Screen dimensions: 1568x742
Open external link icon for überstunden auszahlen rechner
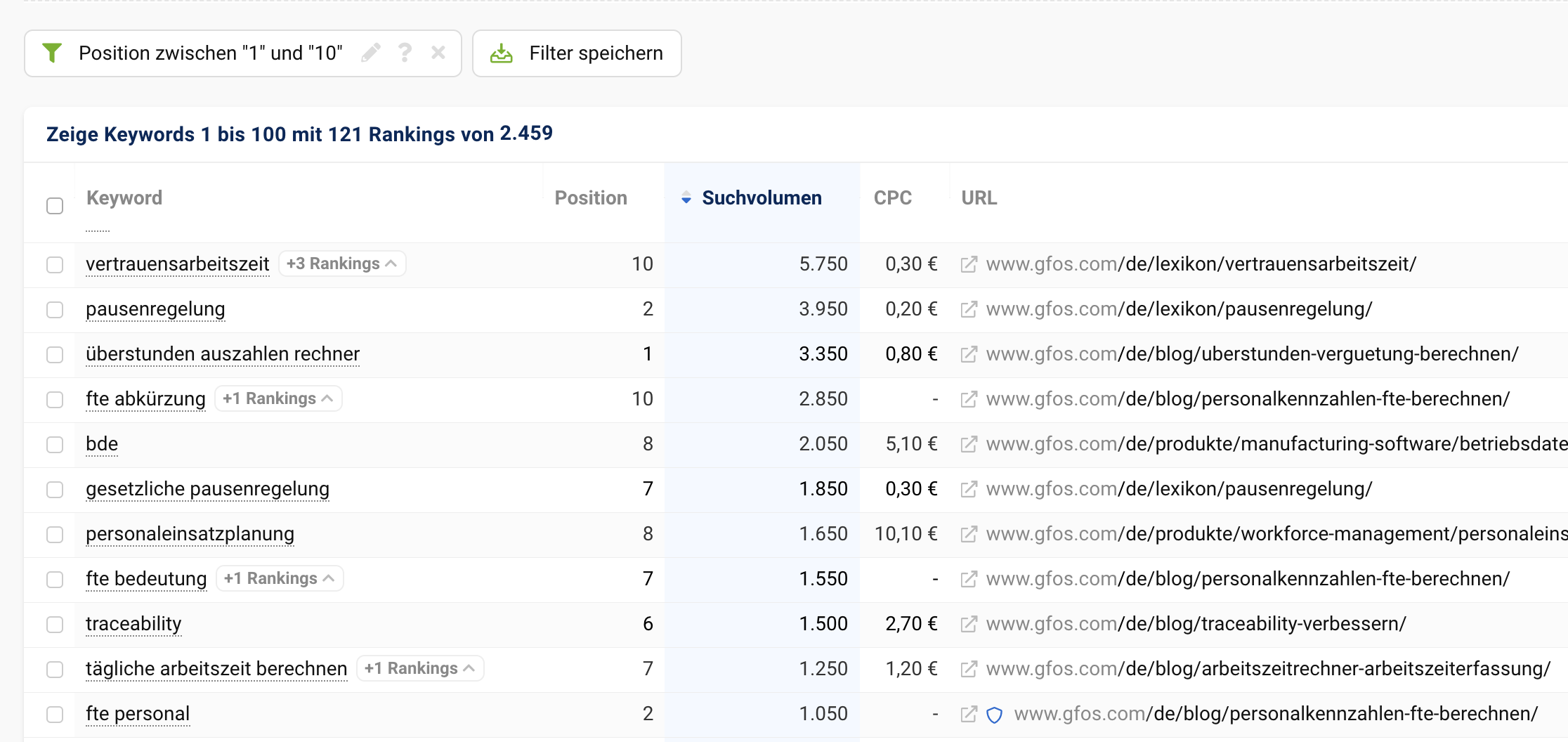pyautogui.click(x=969, y=354)
